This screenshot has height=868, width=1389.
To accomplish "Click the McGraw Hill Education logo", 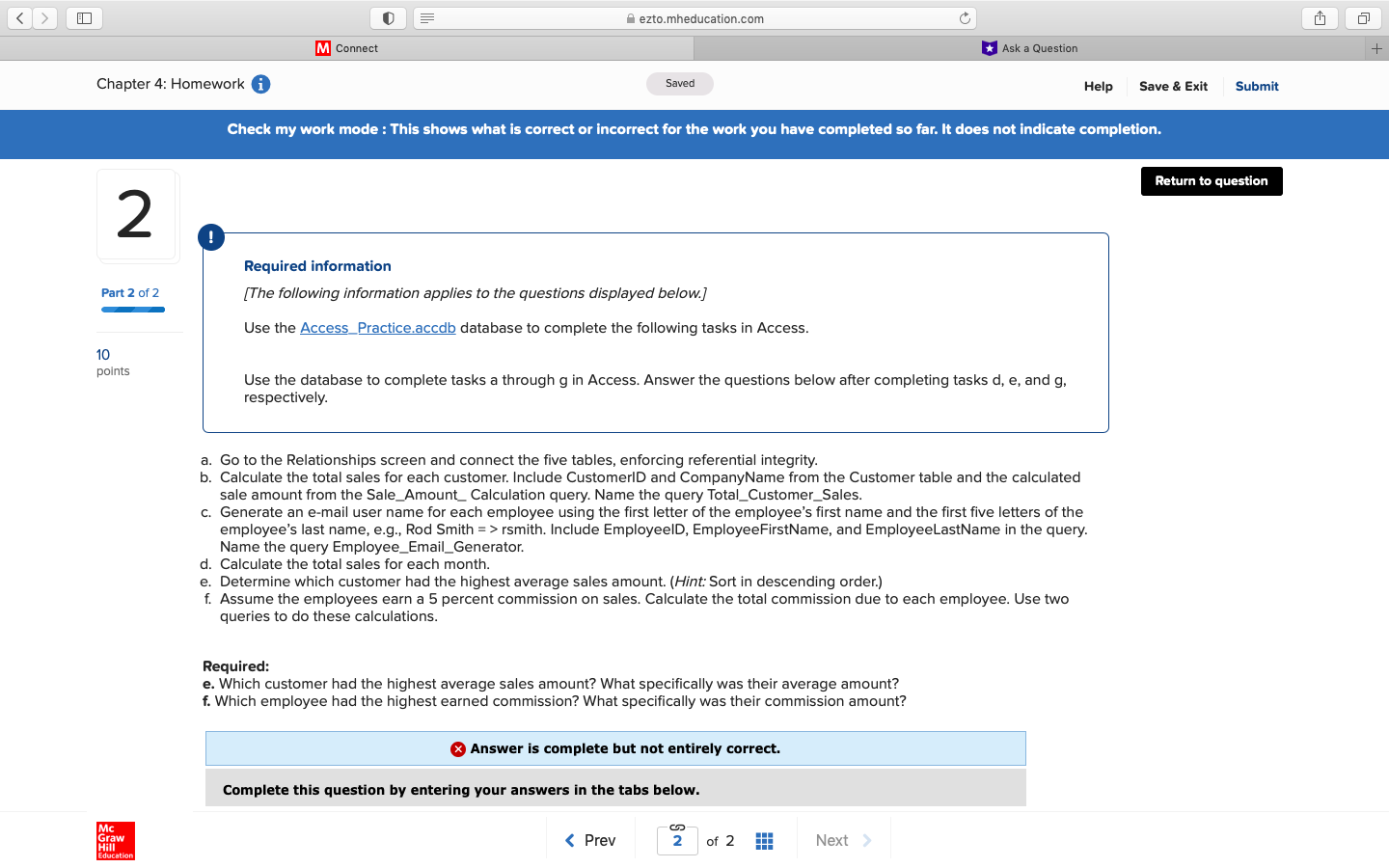I will pyautogui.click(x=115, y=841).
